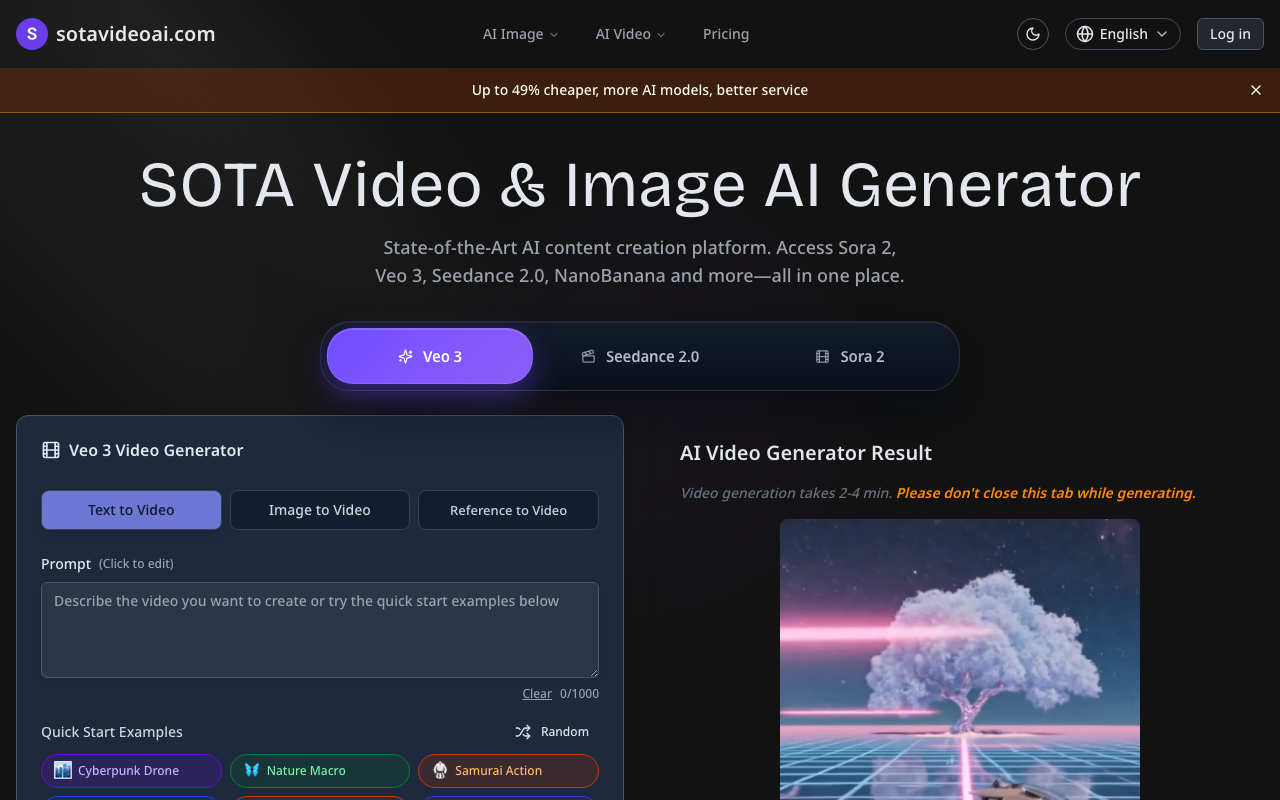
Task: Click the Clear prompt link
Action: [537, 693]
